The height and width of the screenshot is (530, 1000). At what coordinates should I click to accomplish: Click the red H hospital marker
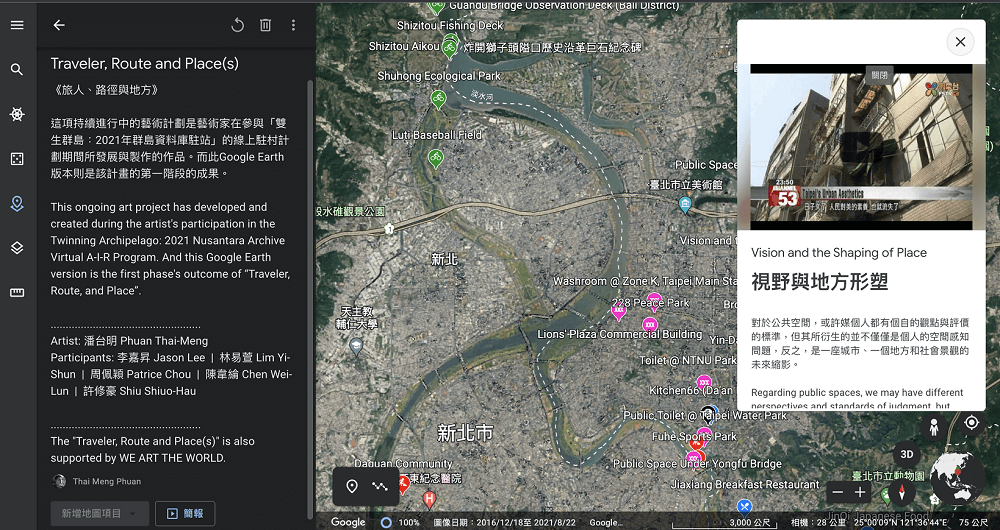[x=430, y=499]
